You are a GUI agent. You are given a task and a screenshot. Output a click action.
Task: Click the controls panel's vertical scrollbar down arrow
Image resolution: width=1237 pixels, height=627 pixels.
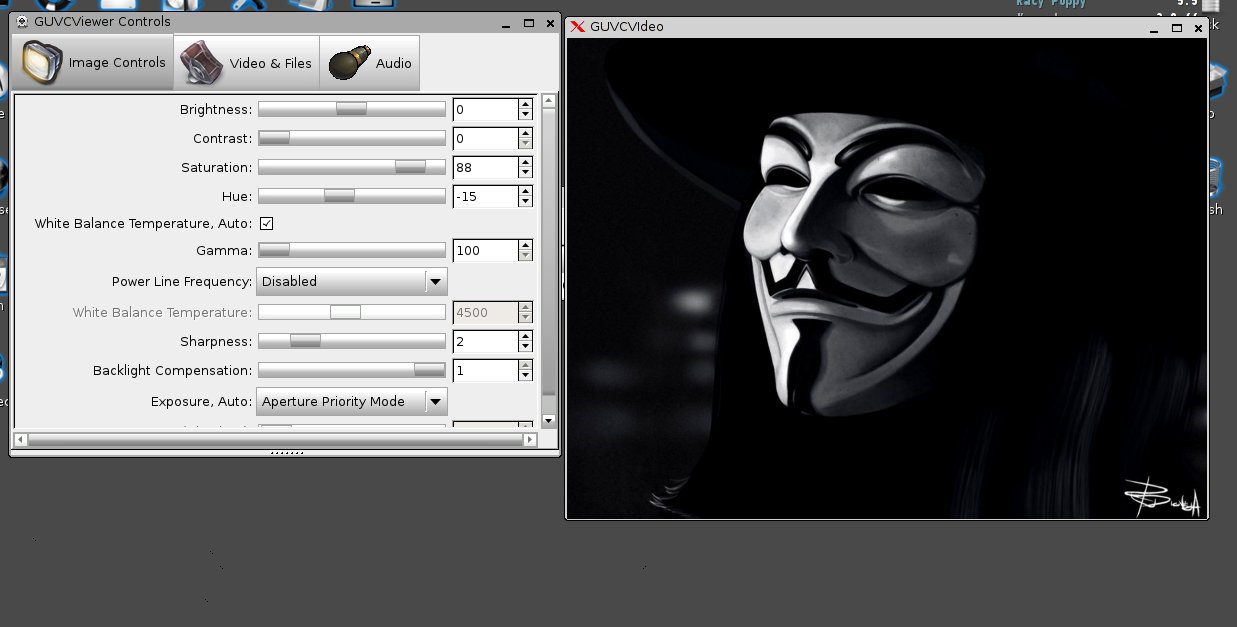(x=548, y=421)
